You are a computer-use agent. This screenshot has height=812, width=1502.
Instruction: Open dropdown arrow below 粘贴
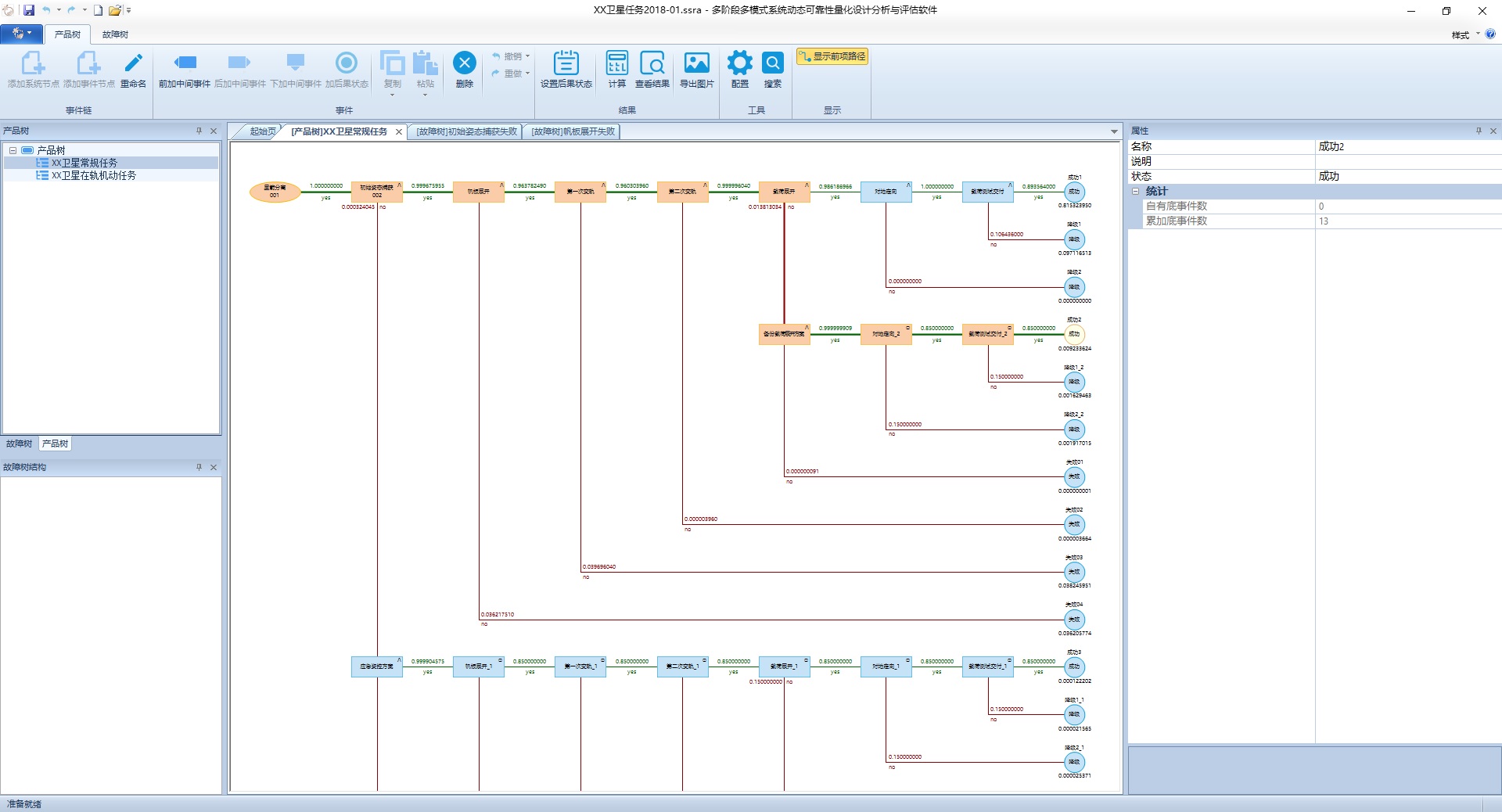(x=425, y=95)
